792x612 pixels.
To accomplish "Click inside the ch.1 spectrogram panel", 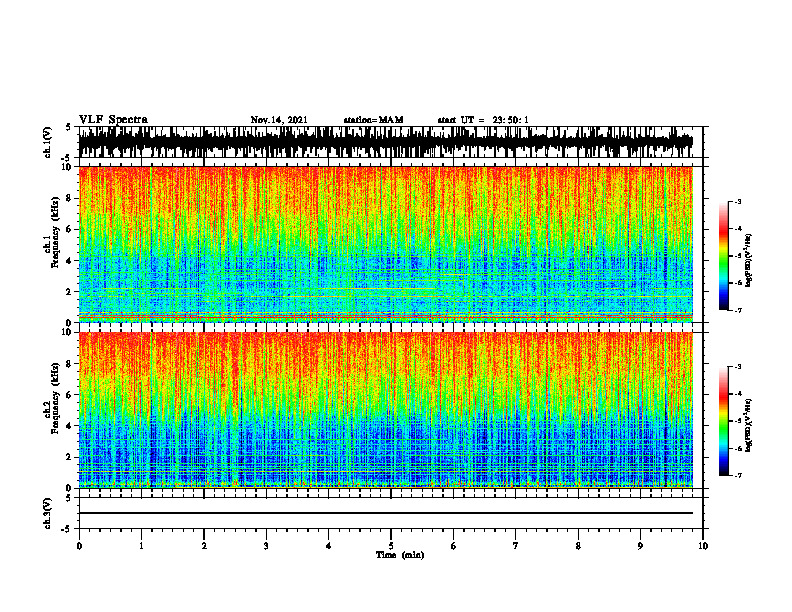I will (x=385, y=244).
